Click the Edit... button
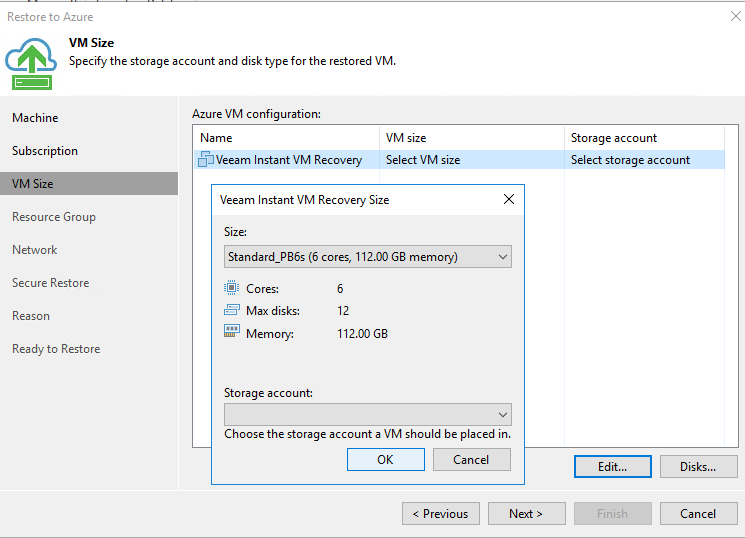The height and width of the screenshot is (538, 745). click(x=612, y=467)
